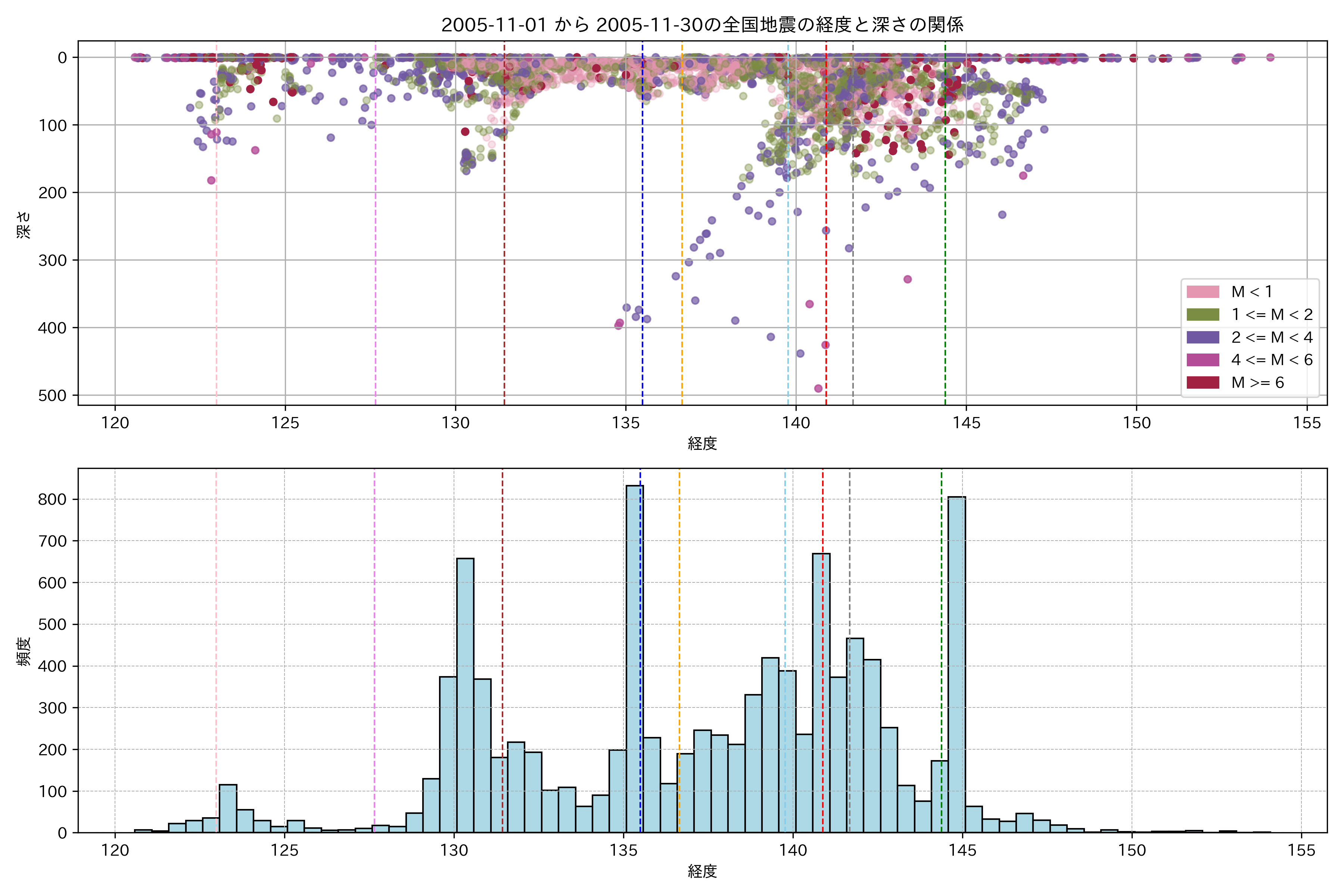
Task: Click the magenta scatter point at depth 330 near longitude 143
Action: [x=908, y=279]
